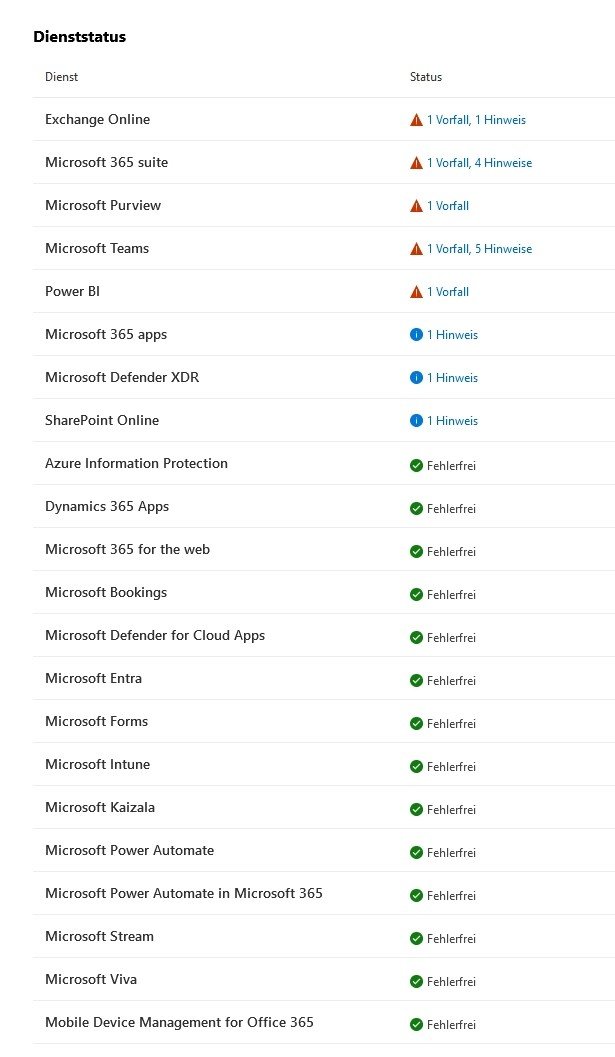Click the 'Dienst' column header
The height and width of the screenshot is (1057, 615).
click(x=61, y=77)
